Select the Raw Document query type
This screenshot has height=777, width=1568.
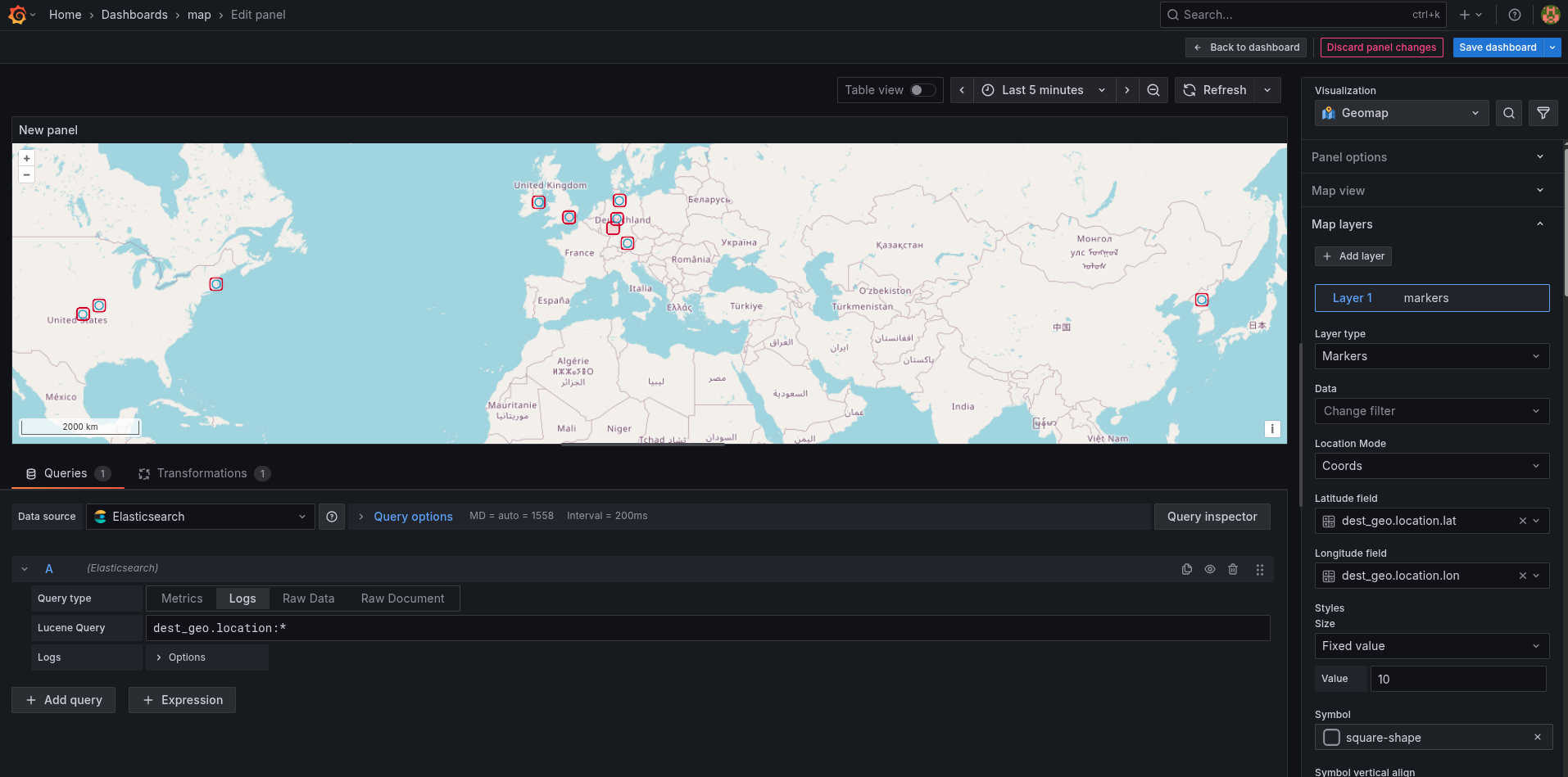click(402, 599)
